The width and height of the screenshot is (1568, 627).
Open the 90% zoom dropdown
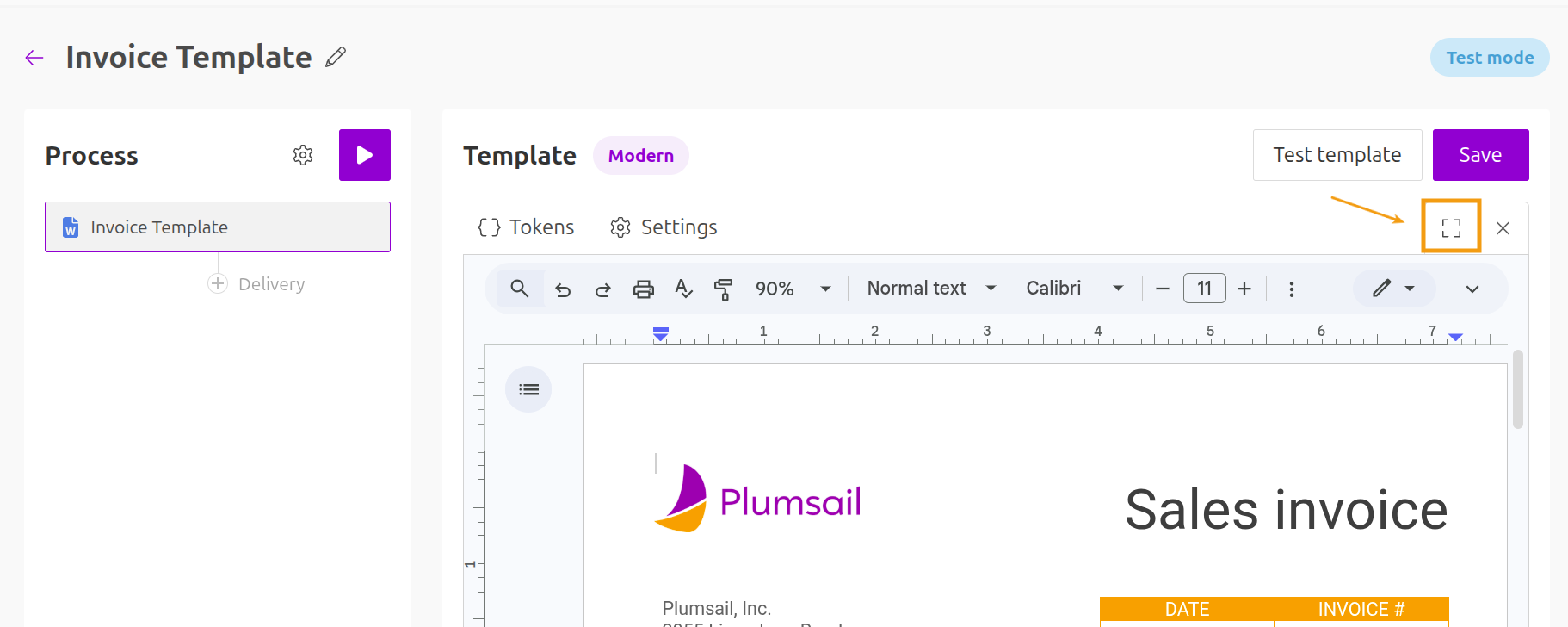[x=792, y=289]
